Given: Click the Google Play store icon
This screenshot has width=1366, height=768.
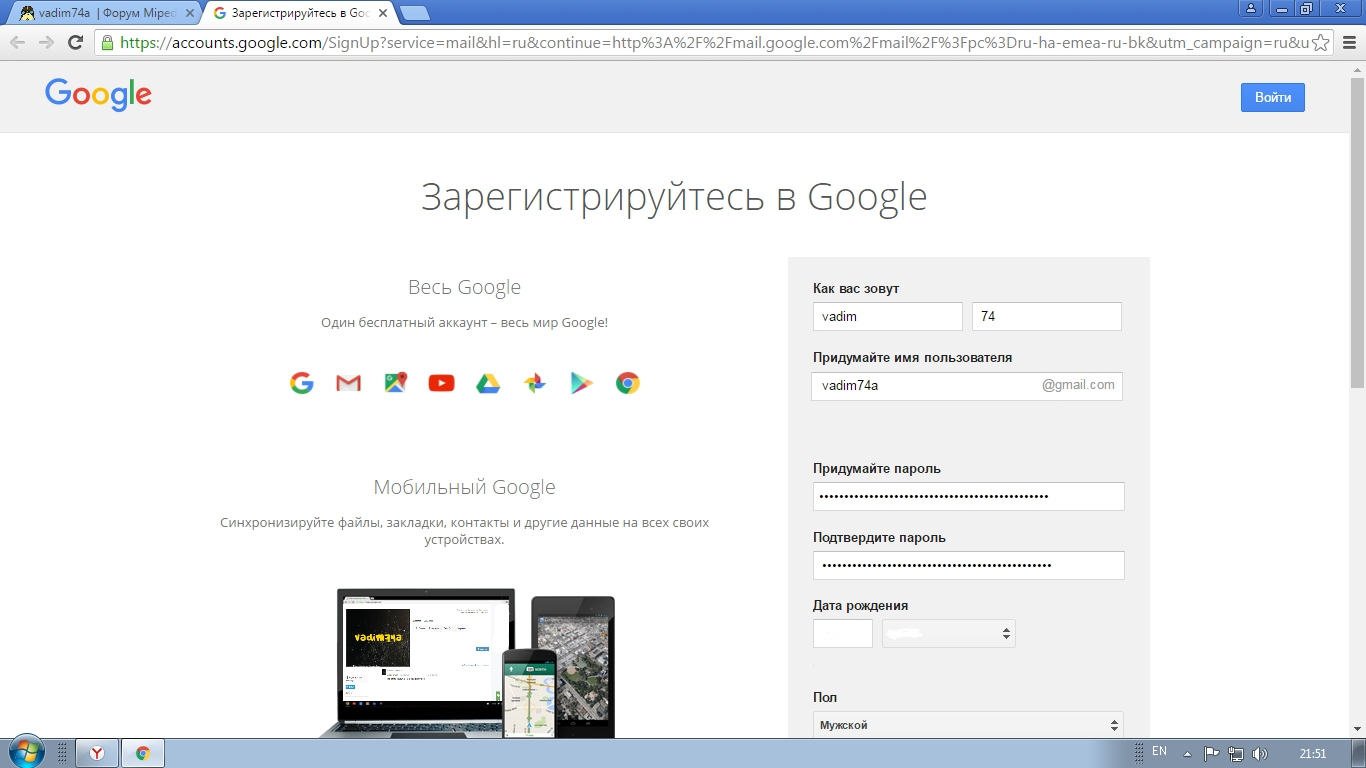Looking at the screenshot, I should pos(582,383).
